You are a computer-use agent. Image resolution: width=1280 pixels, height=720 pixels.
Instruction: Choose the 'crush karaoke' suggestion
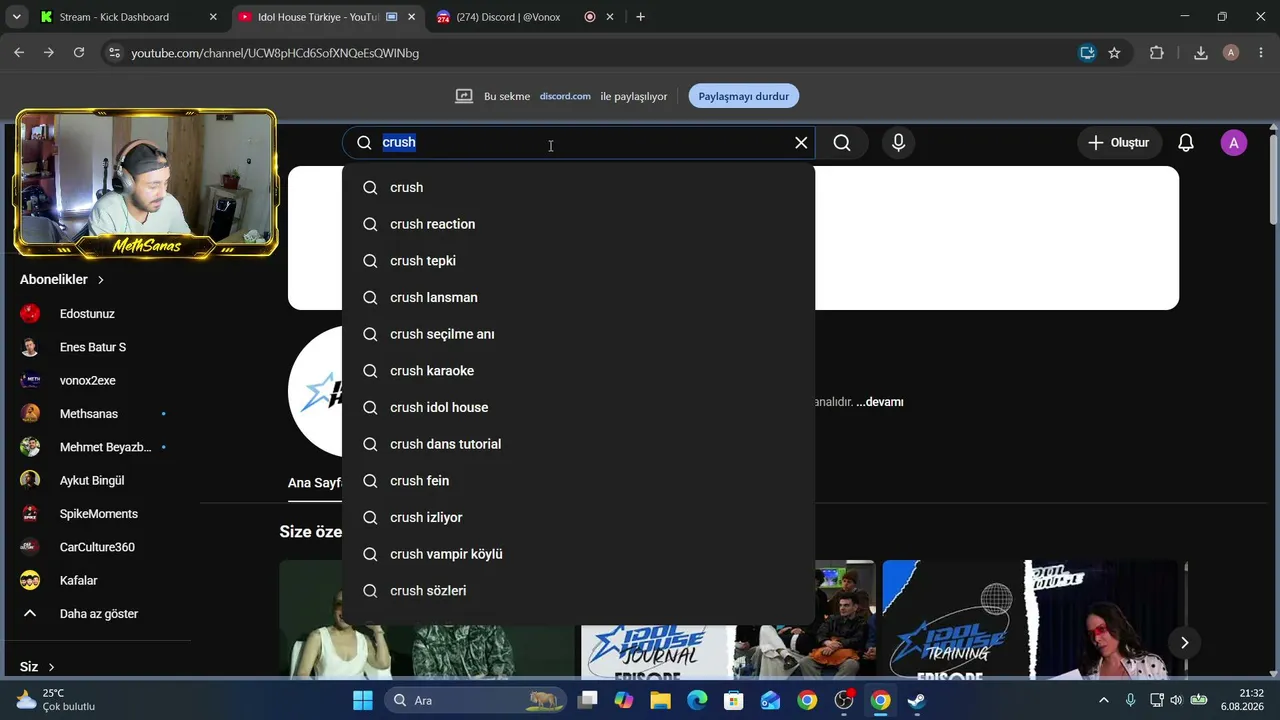tap(578, 371)
